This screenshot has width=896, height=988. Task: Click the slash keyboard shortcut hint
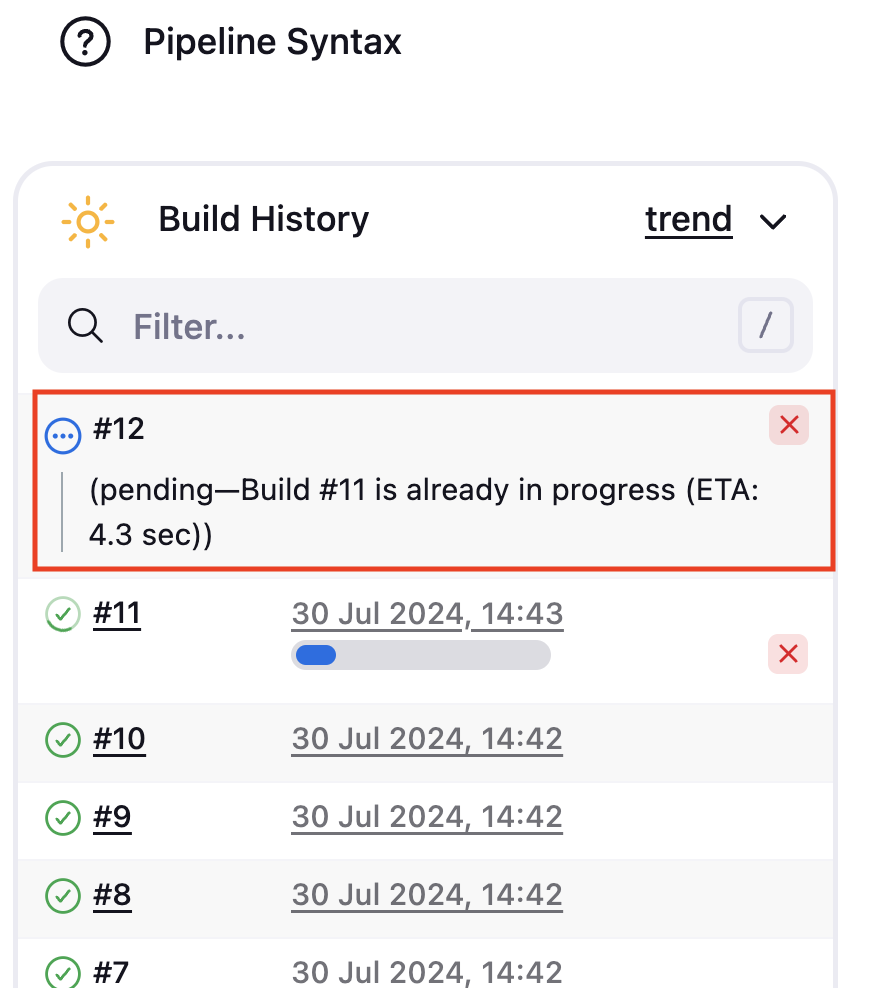coord(766,325)
